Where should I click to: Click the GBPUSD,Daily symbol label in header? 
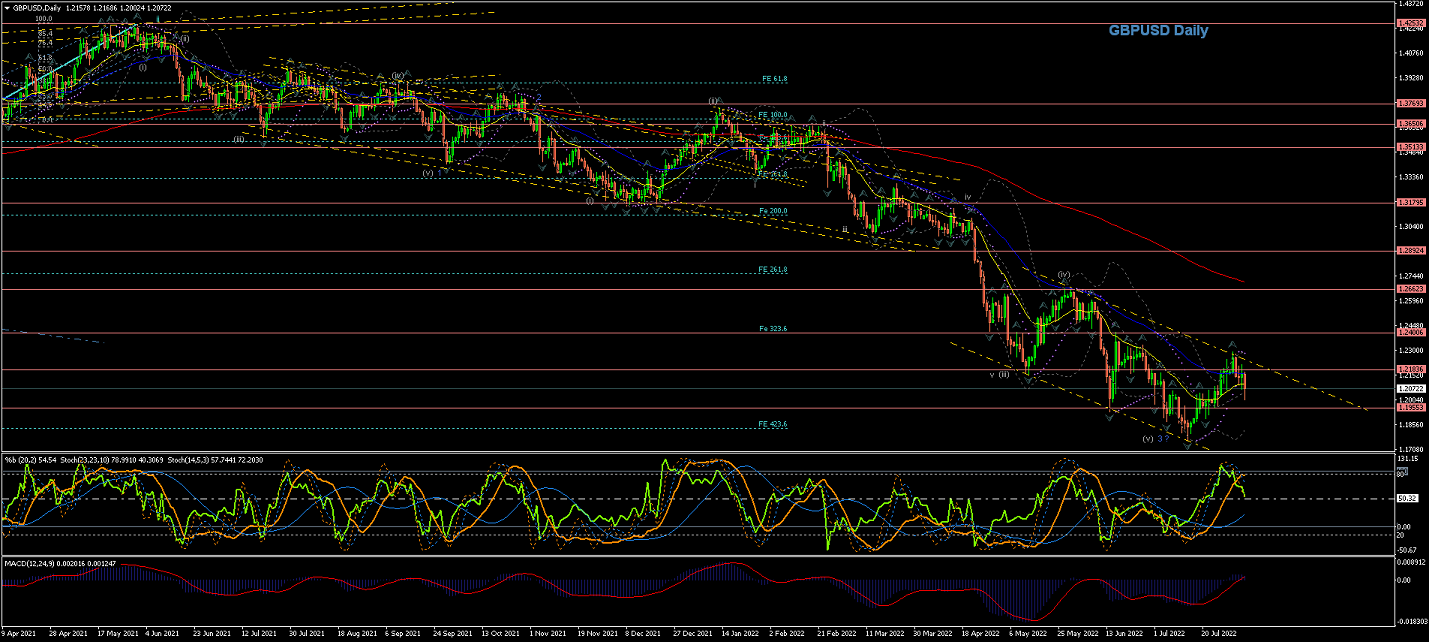click(35, 8)
